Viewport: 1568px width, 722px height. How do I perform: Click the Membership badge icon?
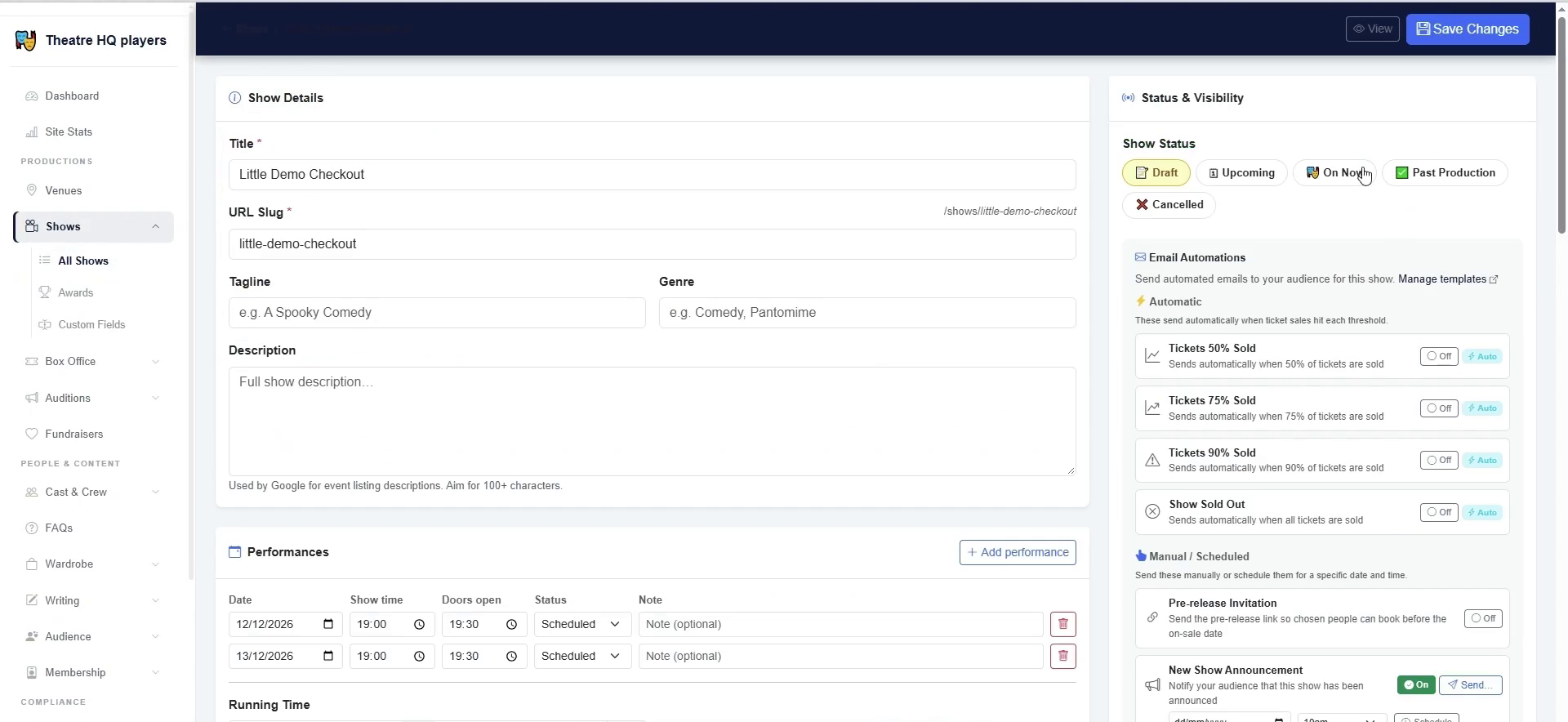32,672
